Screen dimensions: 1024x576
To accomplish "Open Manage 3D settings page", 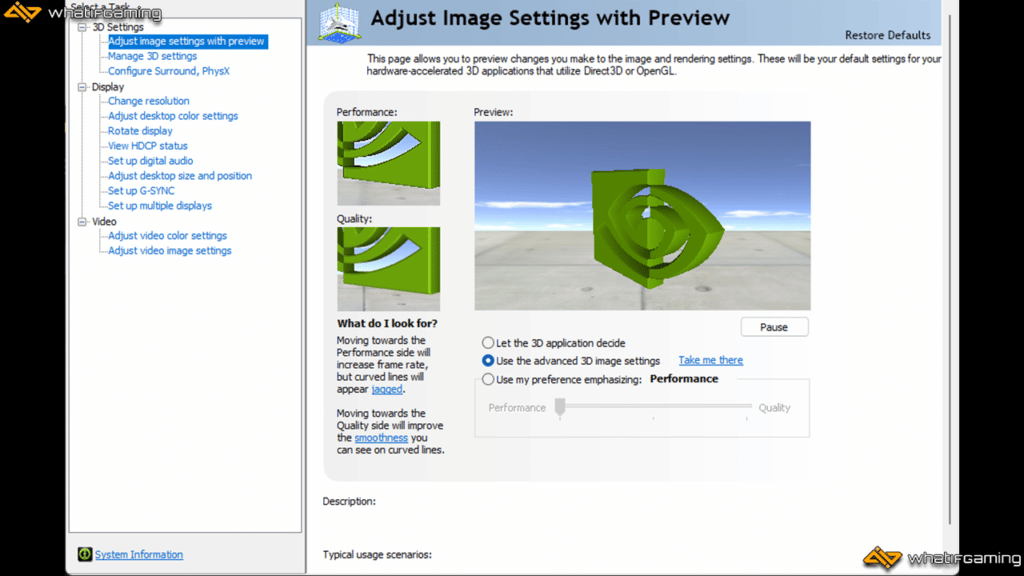I will tap(152, 56).
